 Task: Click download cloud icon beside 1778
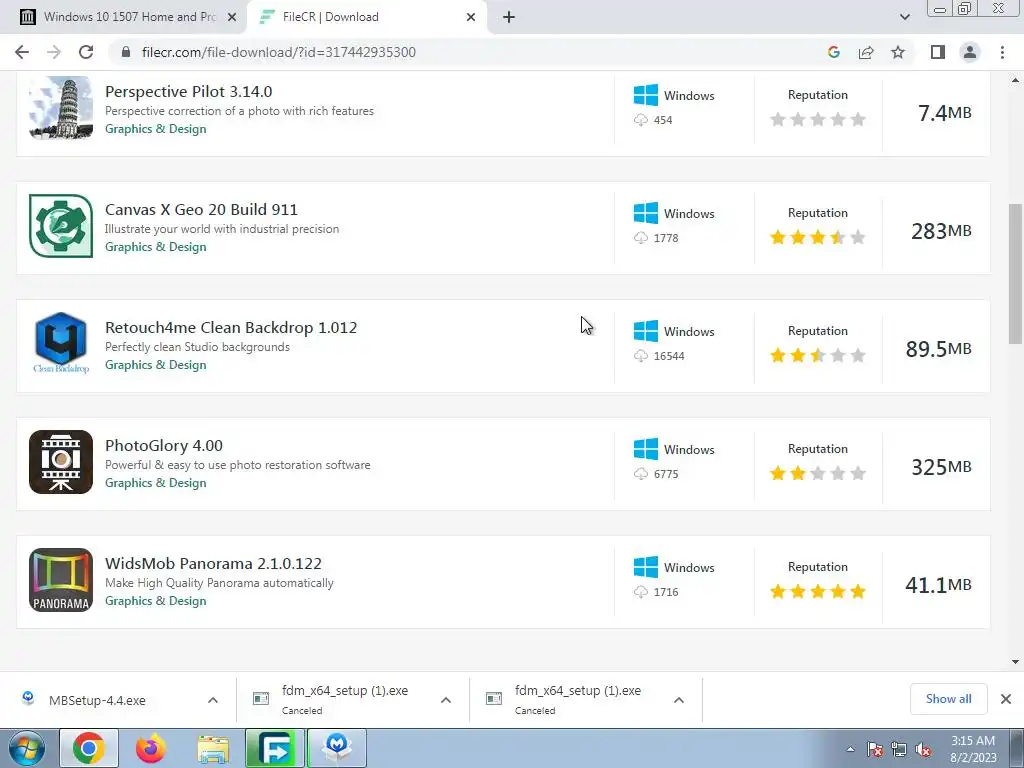(x=641, y=238)
